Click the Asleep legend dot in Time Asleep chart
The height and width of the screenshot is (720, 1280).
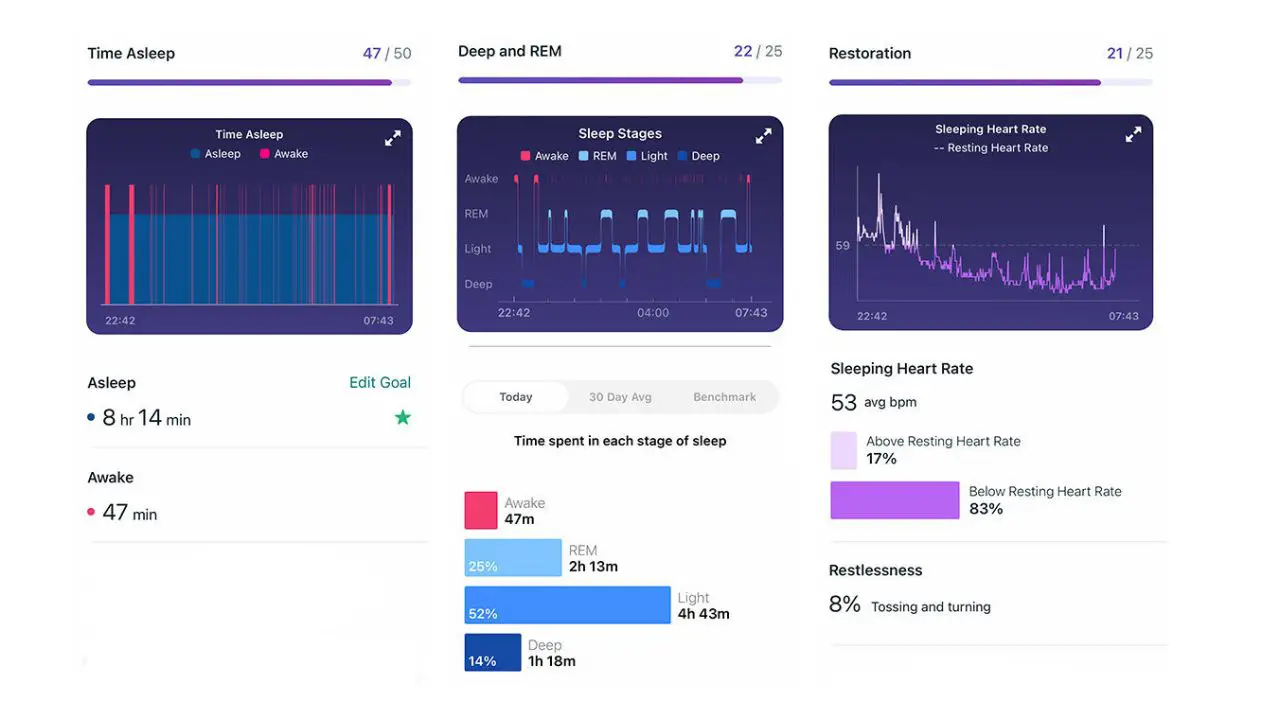click(x=195, y=154)
